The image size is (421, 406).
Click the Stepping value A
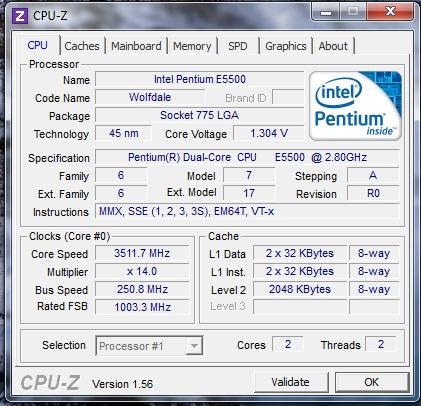[373, 175]
